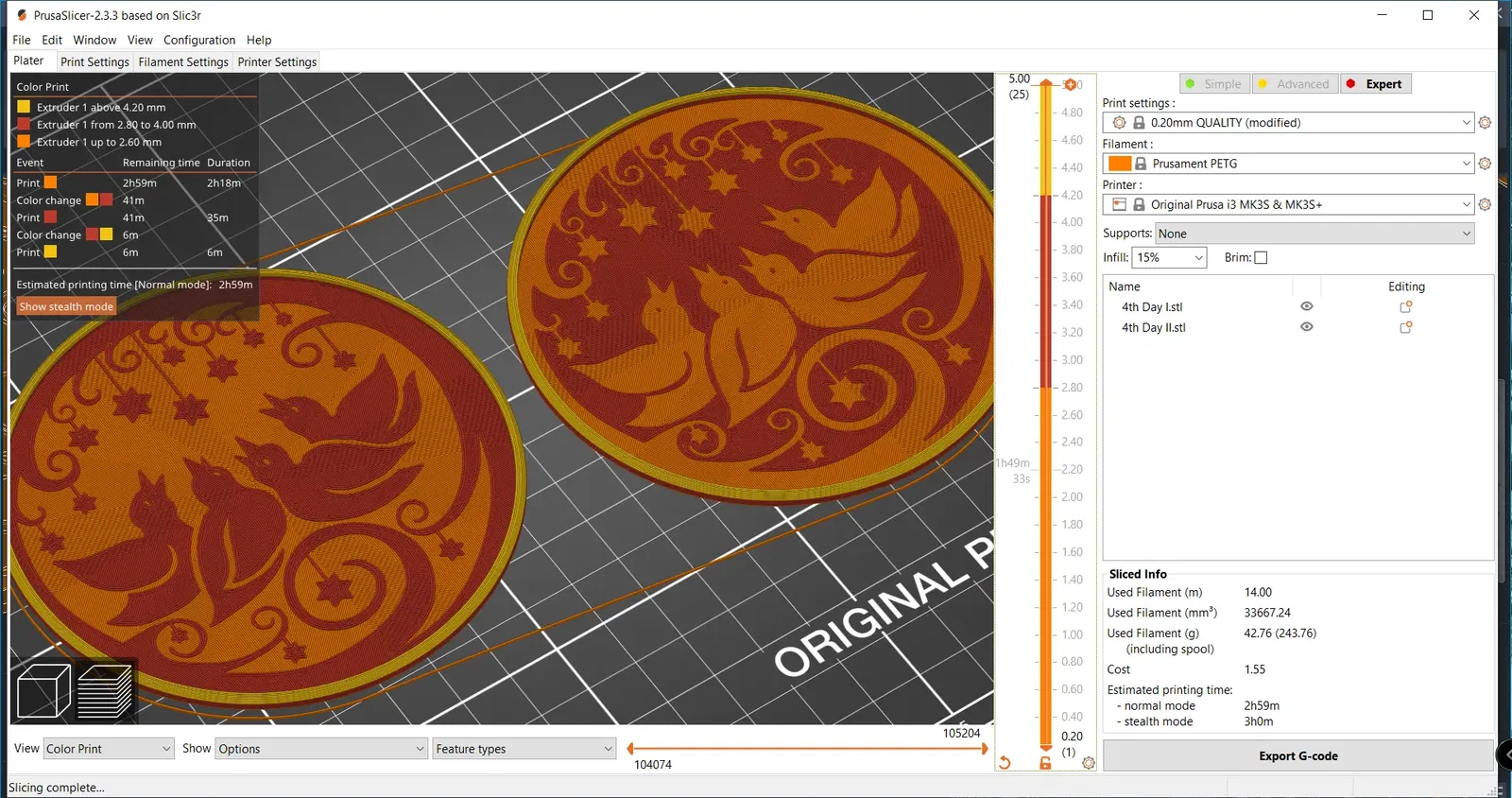Viewport: 1512px width, 798px height.
Task: Click the right thumb of the horizontal move slider
Action: 984,749
